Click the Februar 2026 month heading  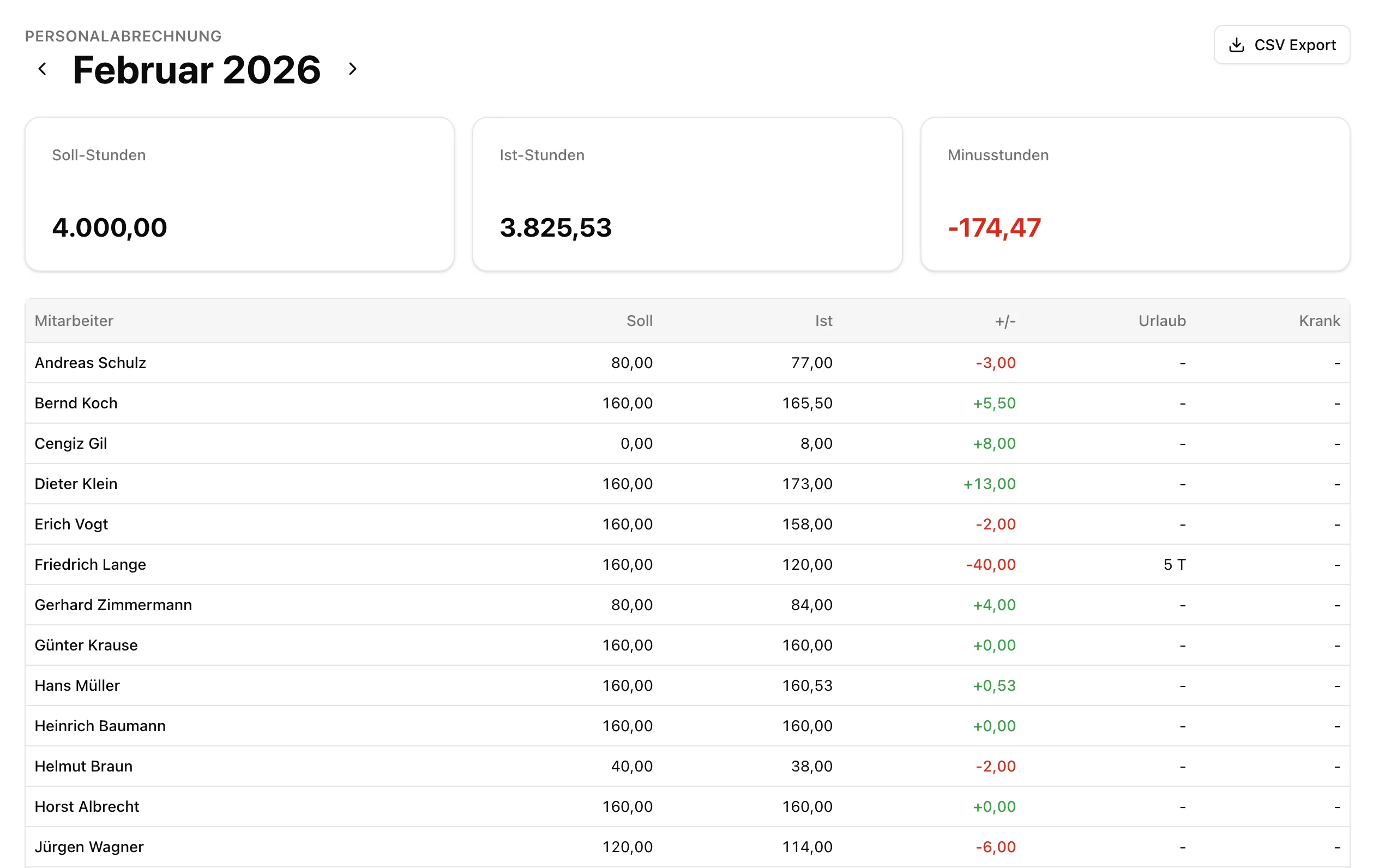(197, 70)
